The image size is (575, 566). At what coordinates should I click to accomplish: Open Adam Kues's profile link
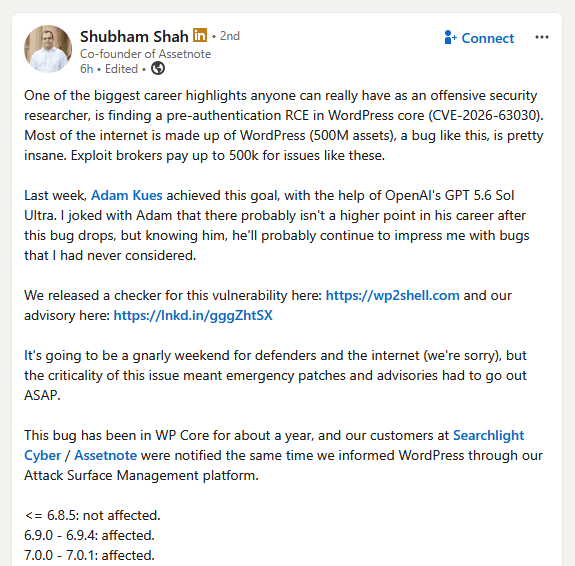coord(127,195)
